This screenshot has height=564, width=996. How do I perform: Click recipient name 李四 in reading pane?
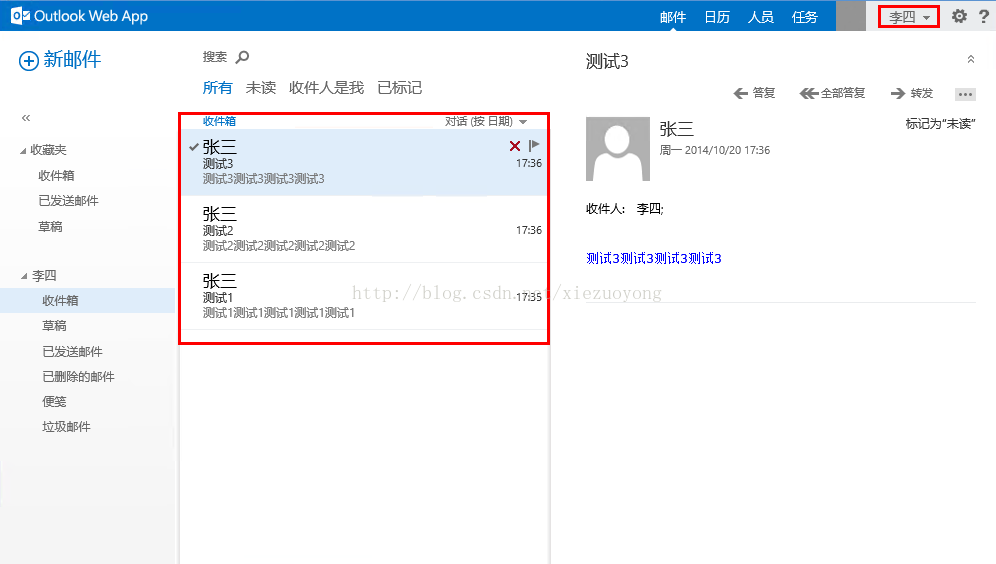click(650, 209)
